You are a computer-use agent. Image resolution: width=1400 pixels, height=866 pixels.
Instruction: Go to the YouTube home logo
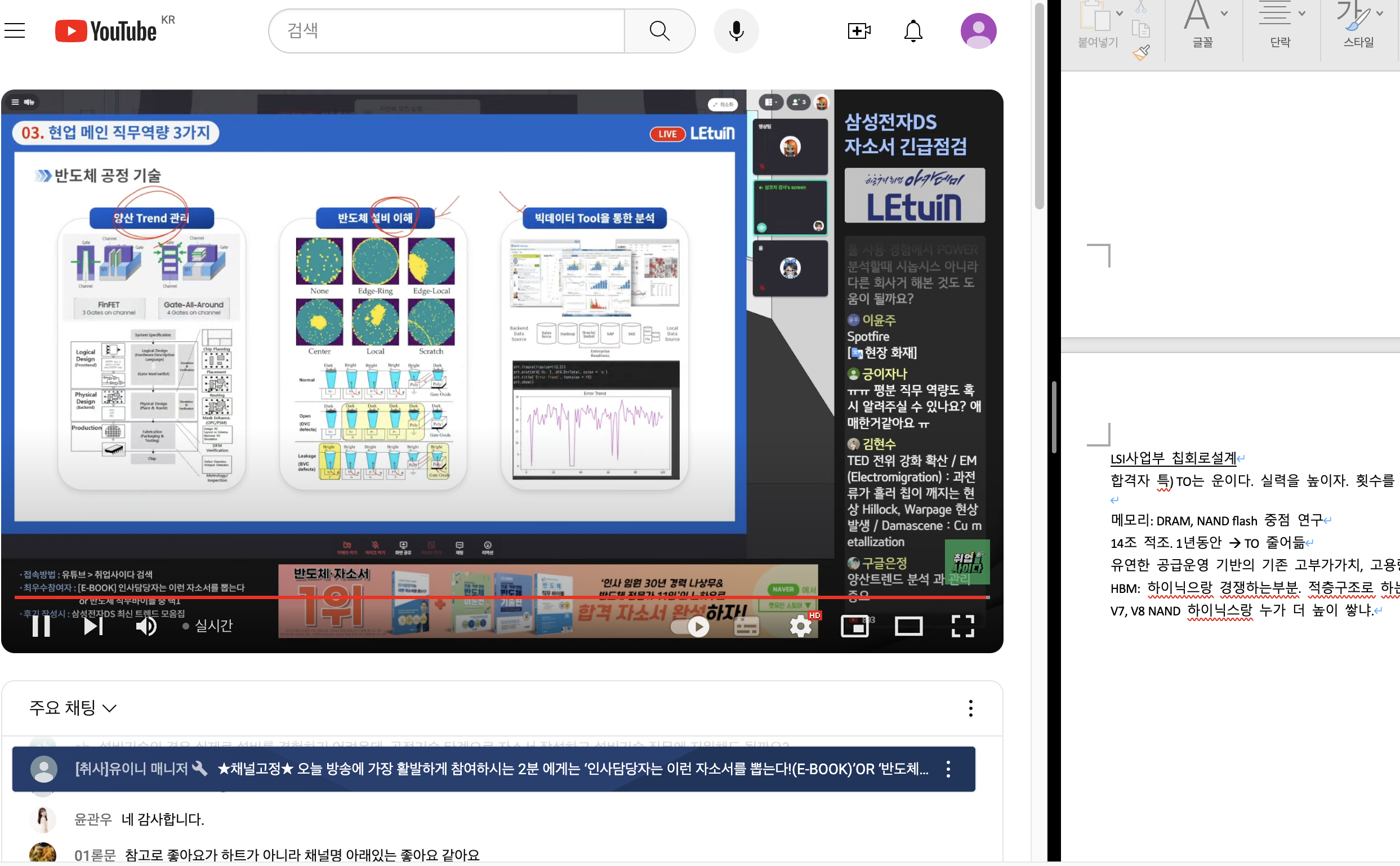click(x=105, y=31)
